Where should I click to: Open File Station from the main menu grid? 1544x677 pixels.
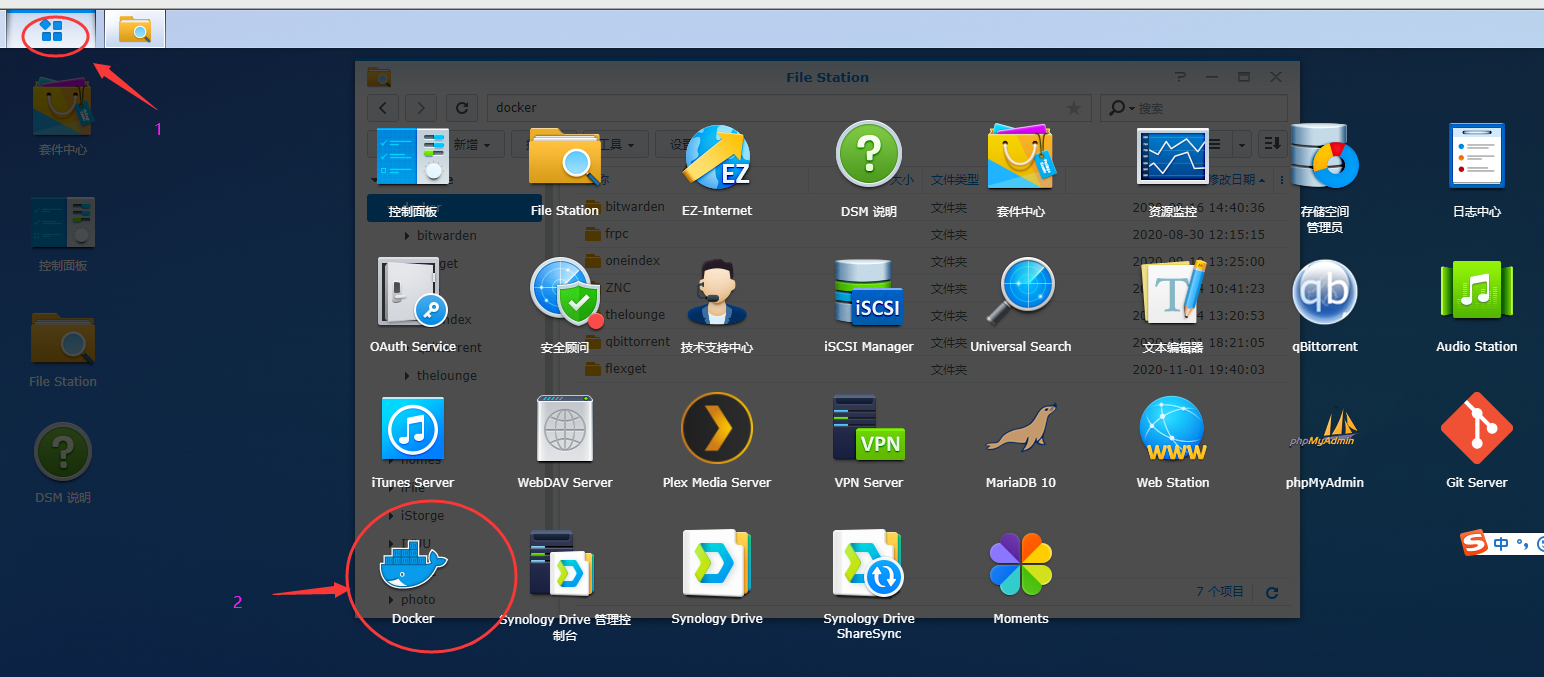(565, 171)
